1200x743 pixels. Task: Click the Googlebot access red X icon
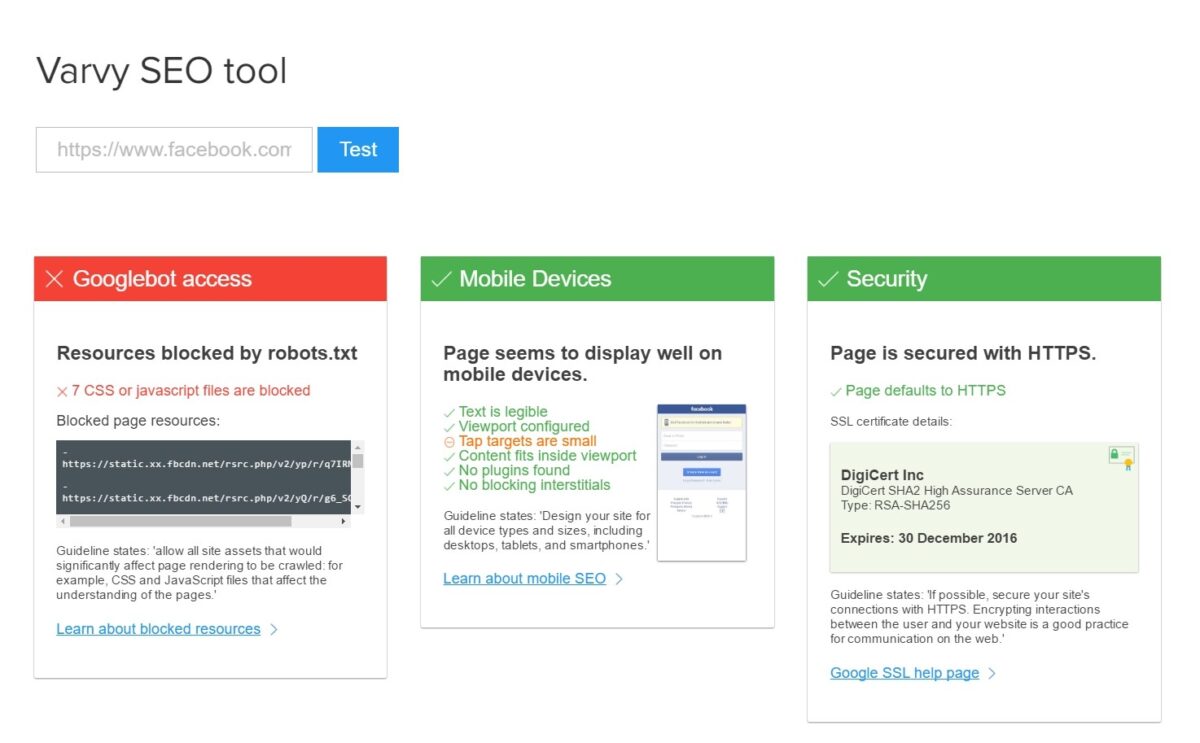click(54, 279)
